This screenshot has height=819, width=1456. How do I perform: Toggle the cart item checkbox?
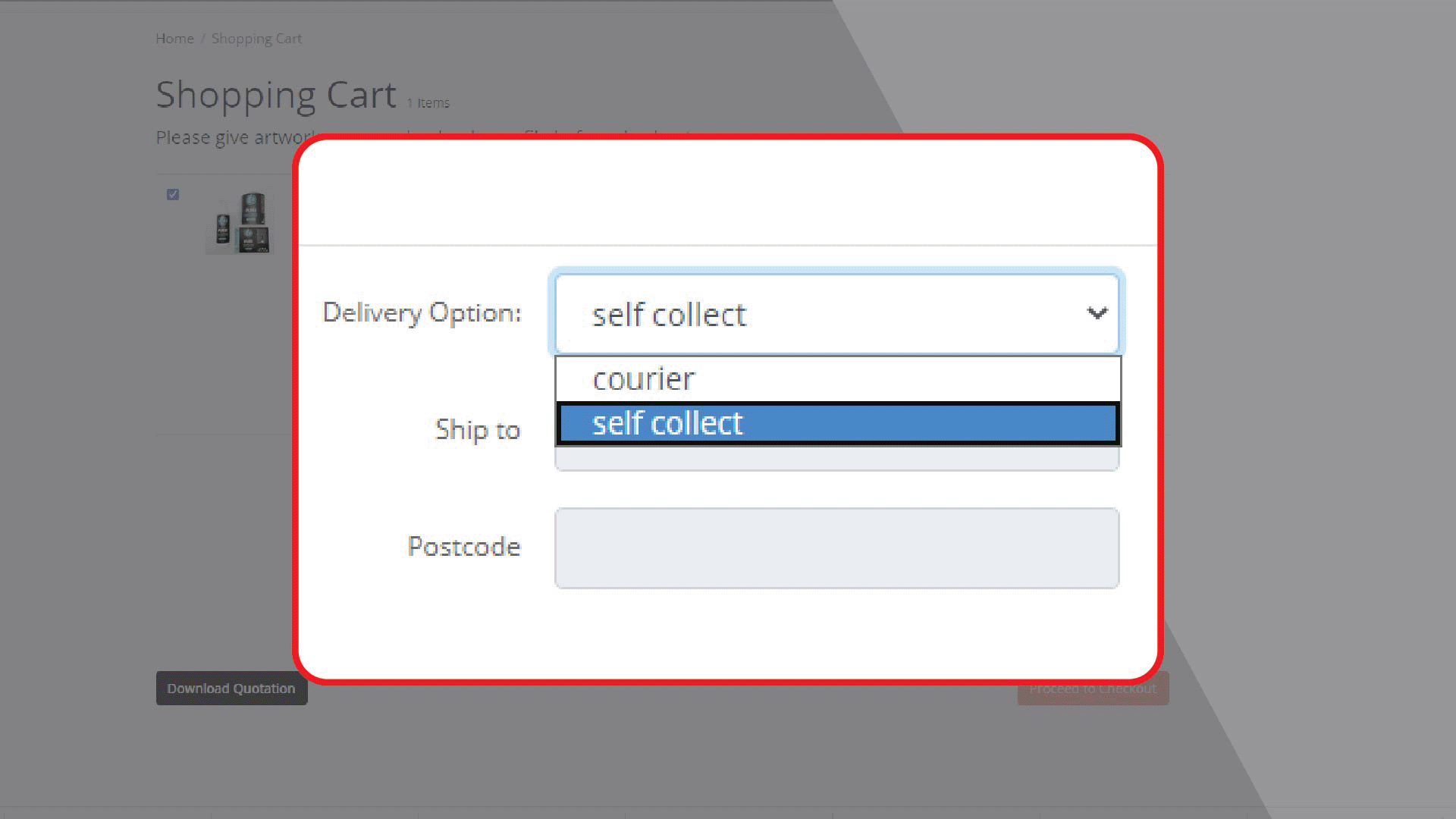click(173, 195)
